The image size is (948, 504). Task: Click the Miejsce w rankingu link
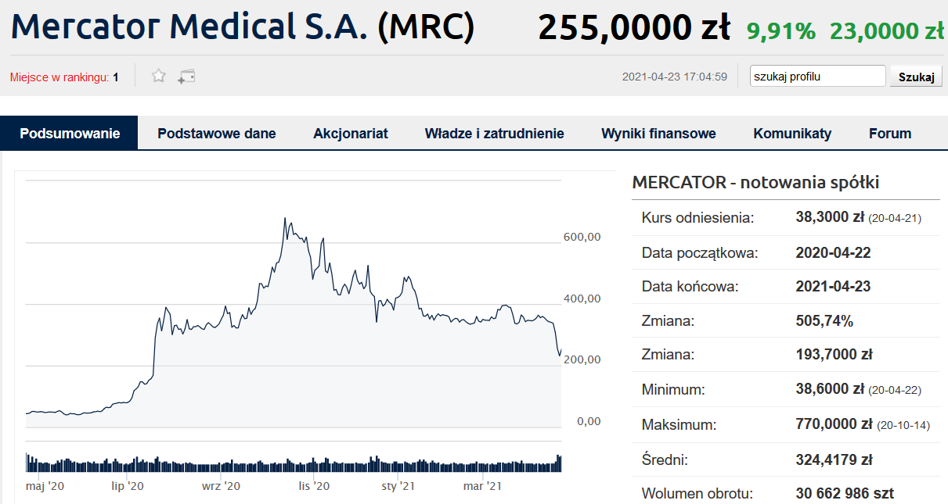[x=59, y=77]
